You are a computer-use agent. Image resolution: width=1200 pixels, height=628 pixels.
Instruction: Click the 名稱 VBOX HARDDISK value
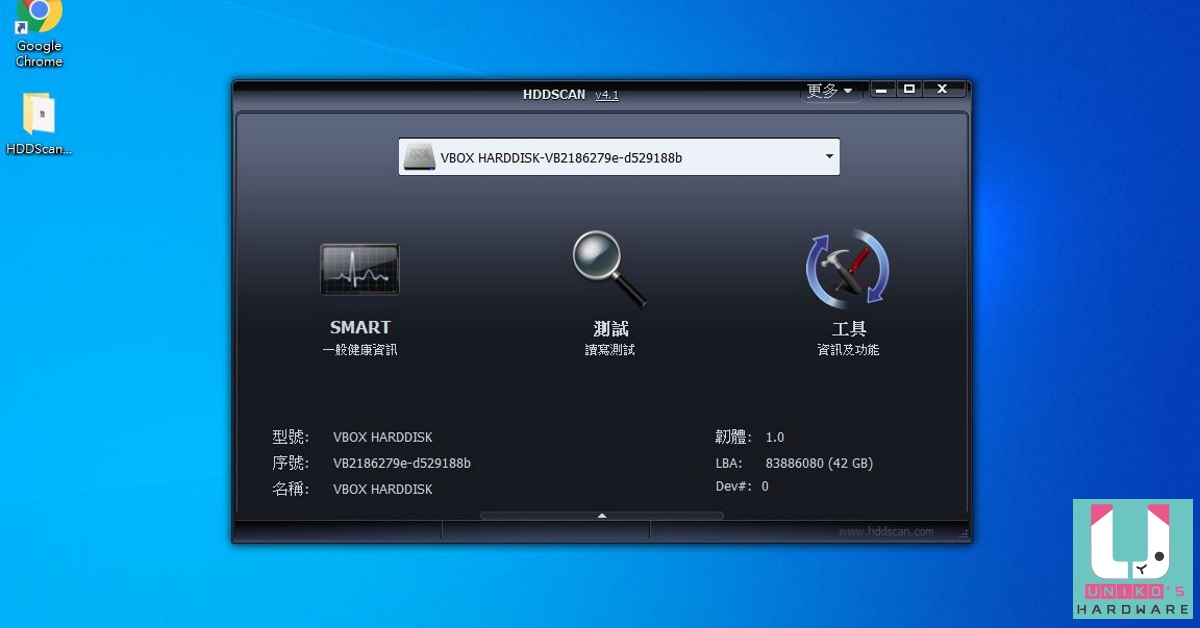click(383, 489)
